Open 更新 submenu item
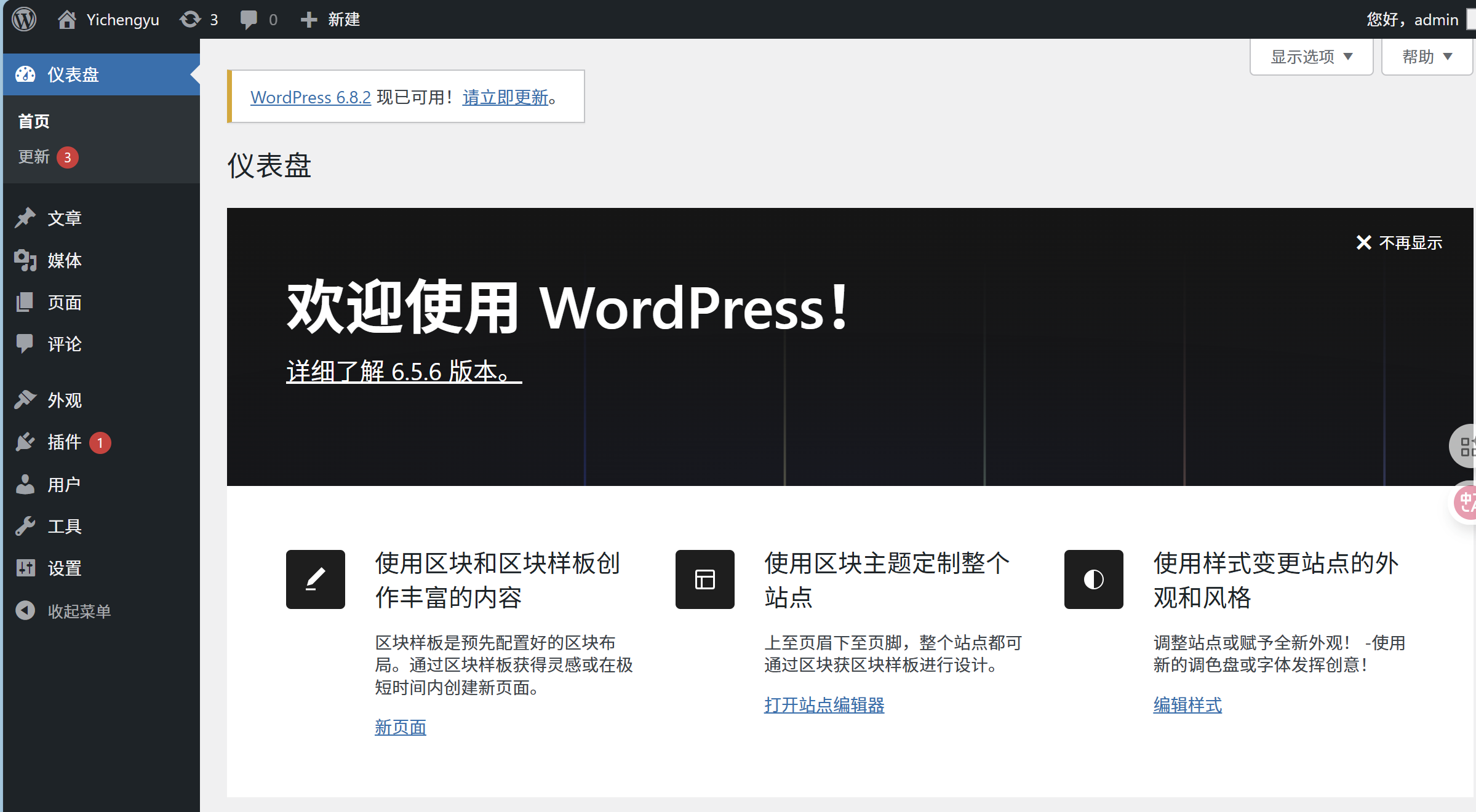 coord(34,157)
